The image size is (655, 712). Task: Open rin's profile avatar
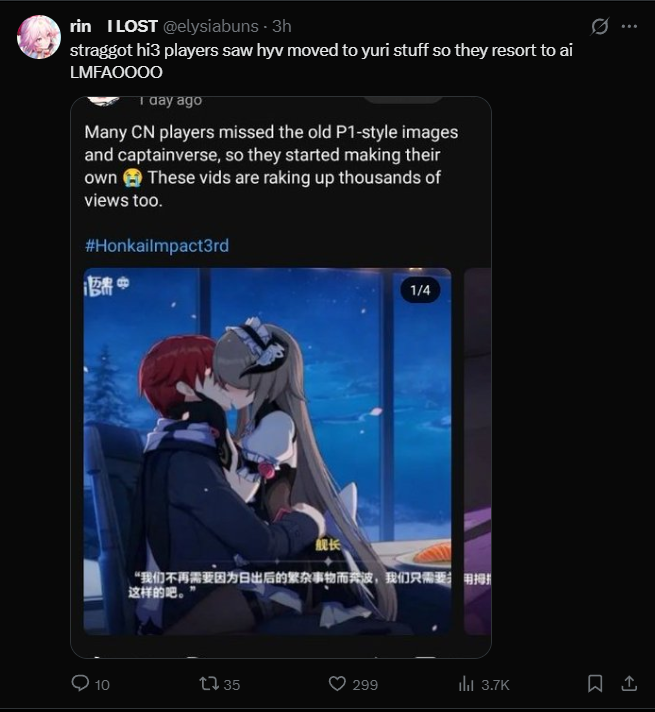tap(39, 37)
